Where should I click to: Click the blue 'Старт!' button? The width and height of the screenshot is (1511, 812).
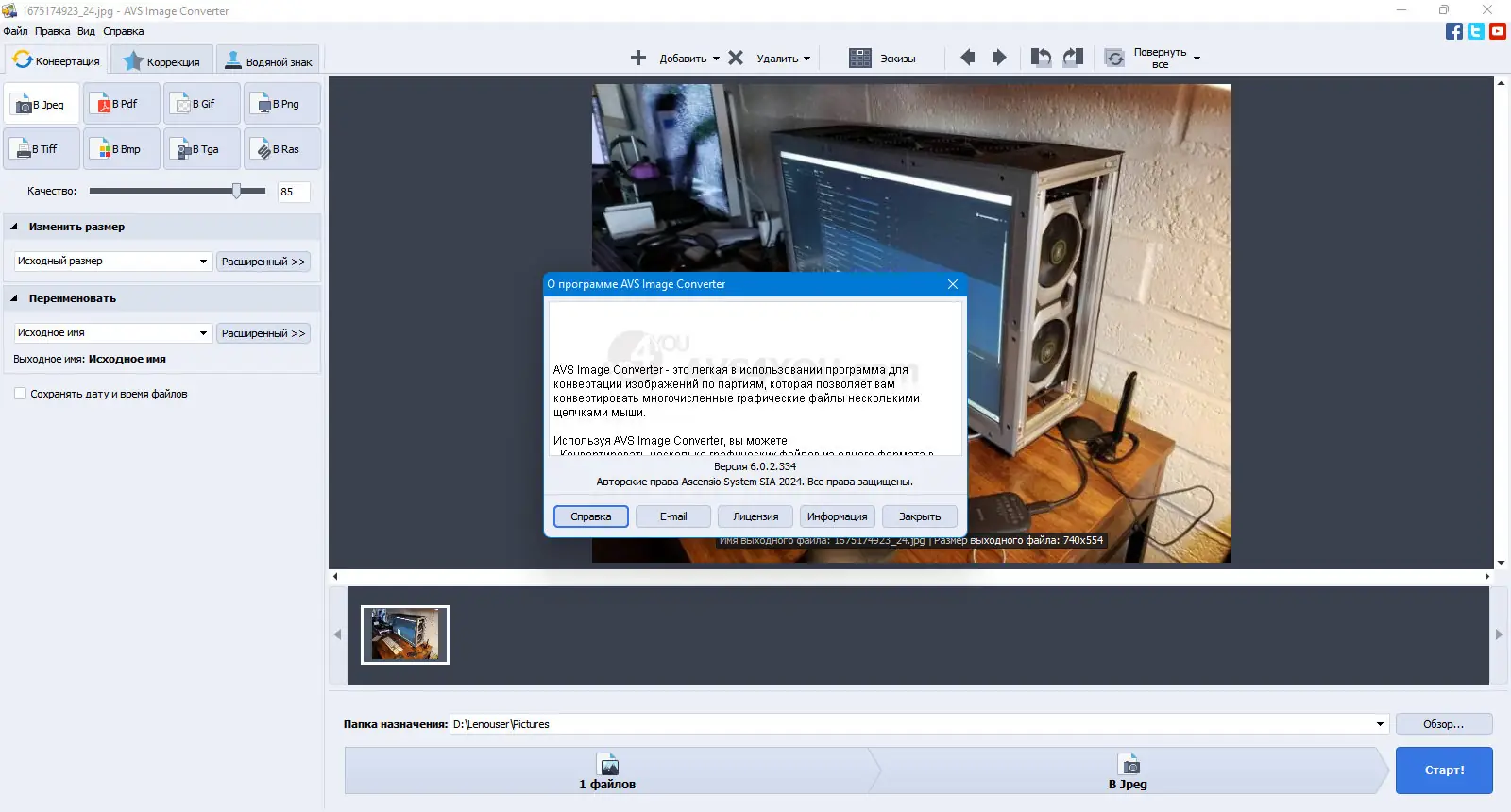coord(1444,770)
